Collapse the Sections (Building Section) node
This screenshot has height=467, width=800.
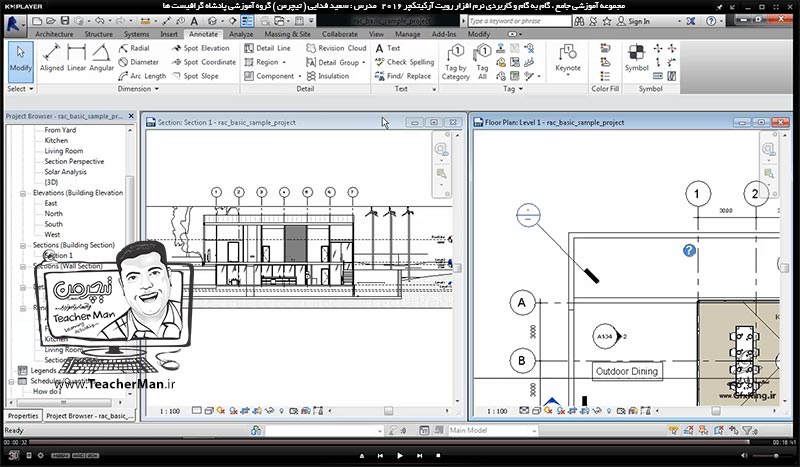click(x=23, y=245)
